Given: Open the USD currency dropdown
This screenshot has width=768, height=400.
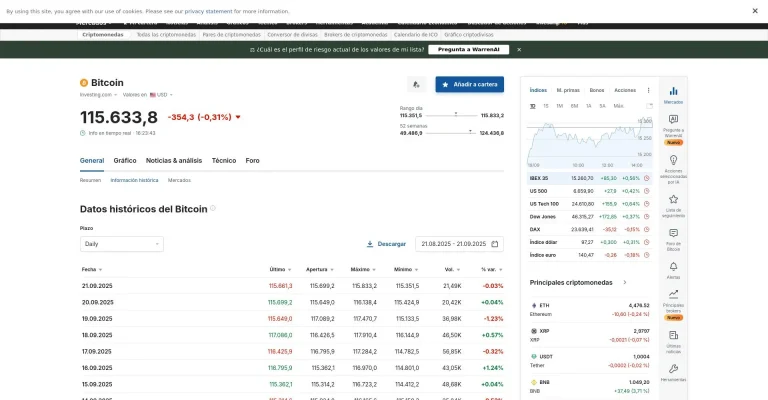Looking at the screenshot, I should click(x=161, y=95).
